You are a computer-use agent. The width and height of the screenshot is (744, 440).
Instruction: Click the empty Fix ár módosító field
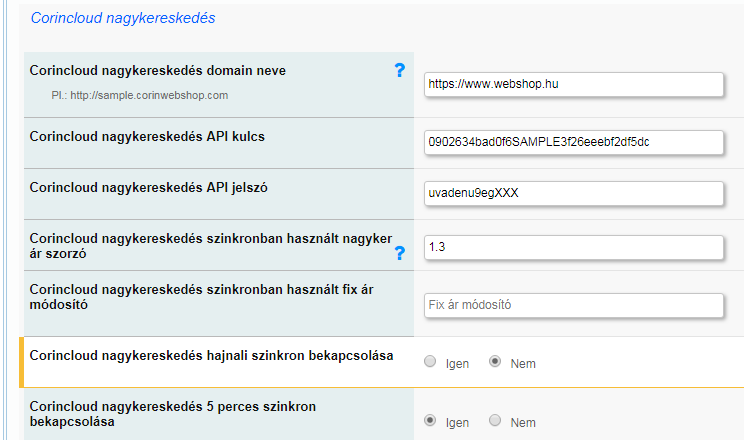[x=573, y=305]
